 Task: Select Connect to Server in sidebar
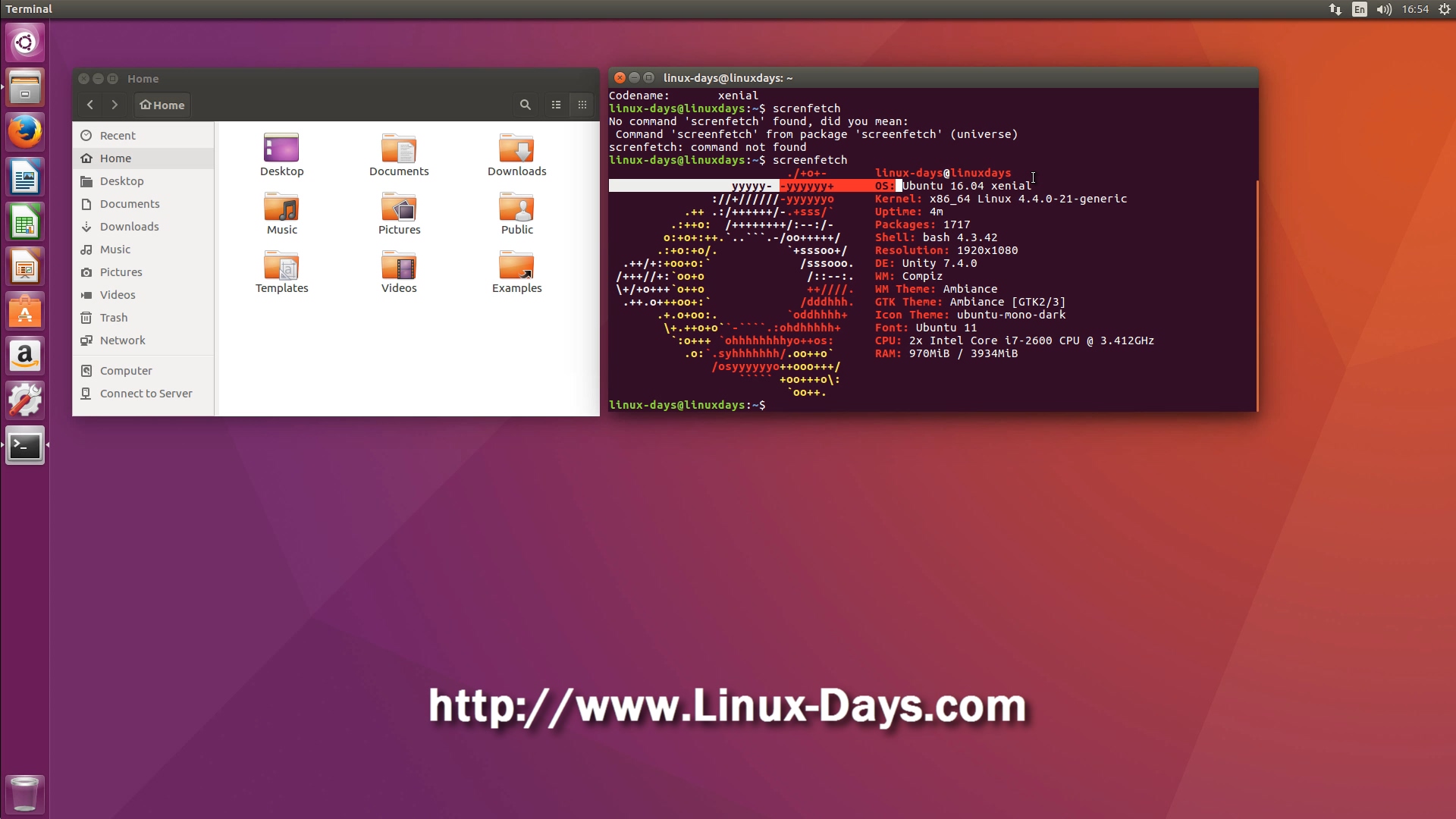[143, 393]
